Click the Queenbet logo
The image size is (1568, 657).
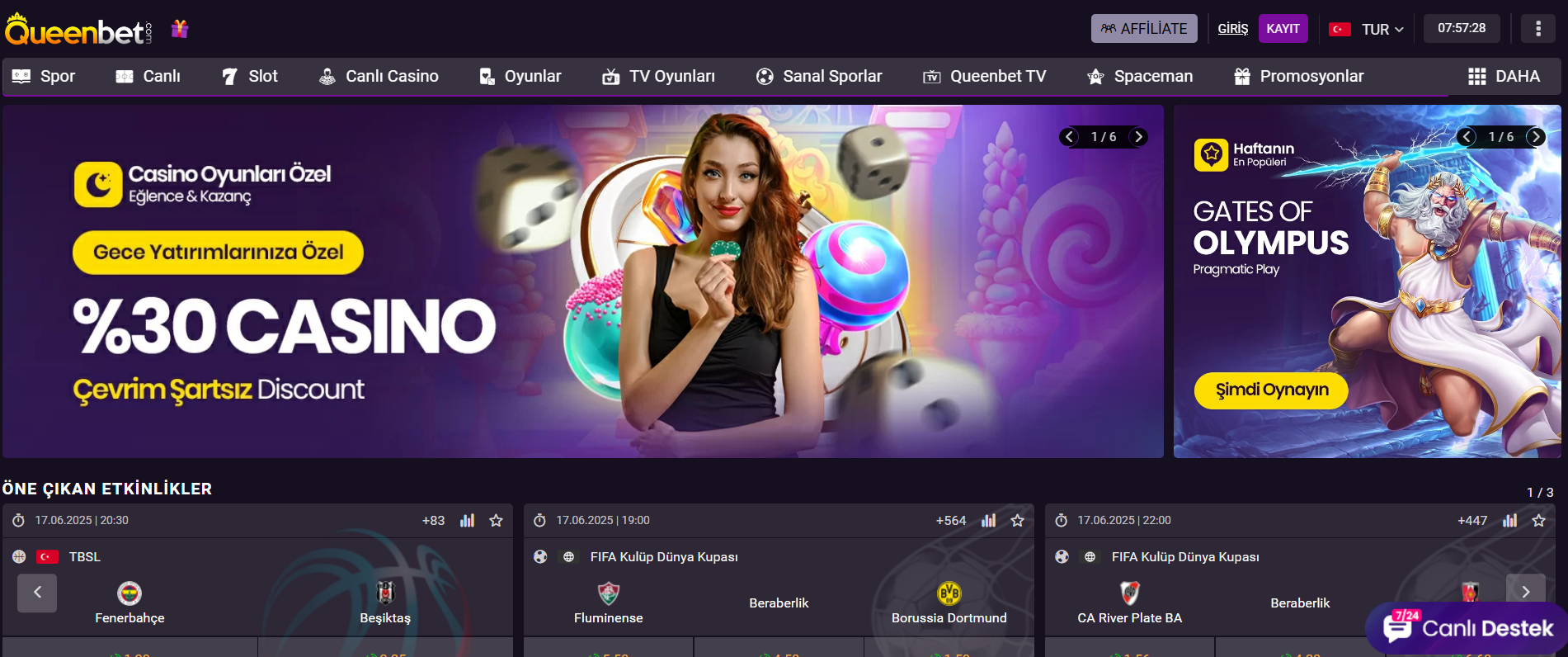click(78, 31)
